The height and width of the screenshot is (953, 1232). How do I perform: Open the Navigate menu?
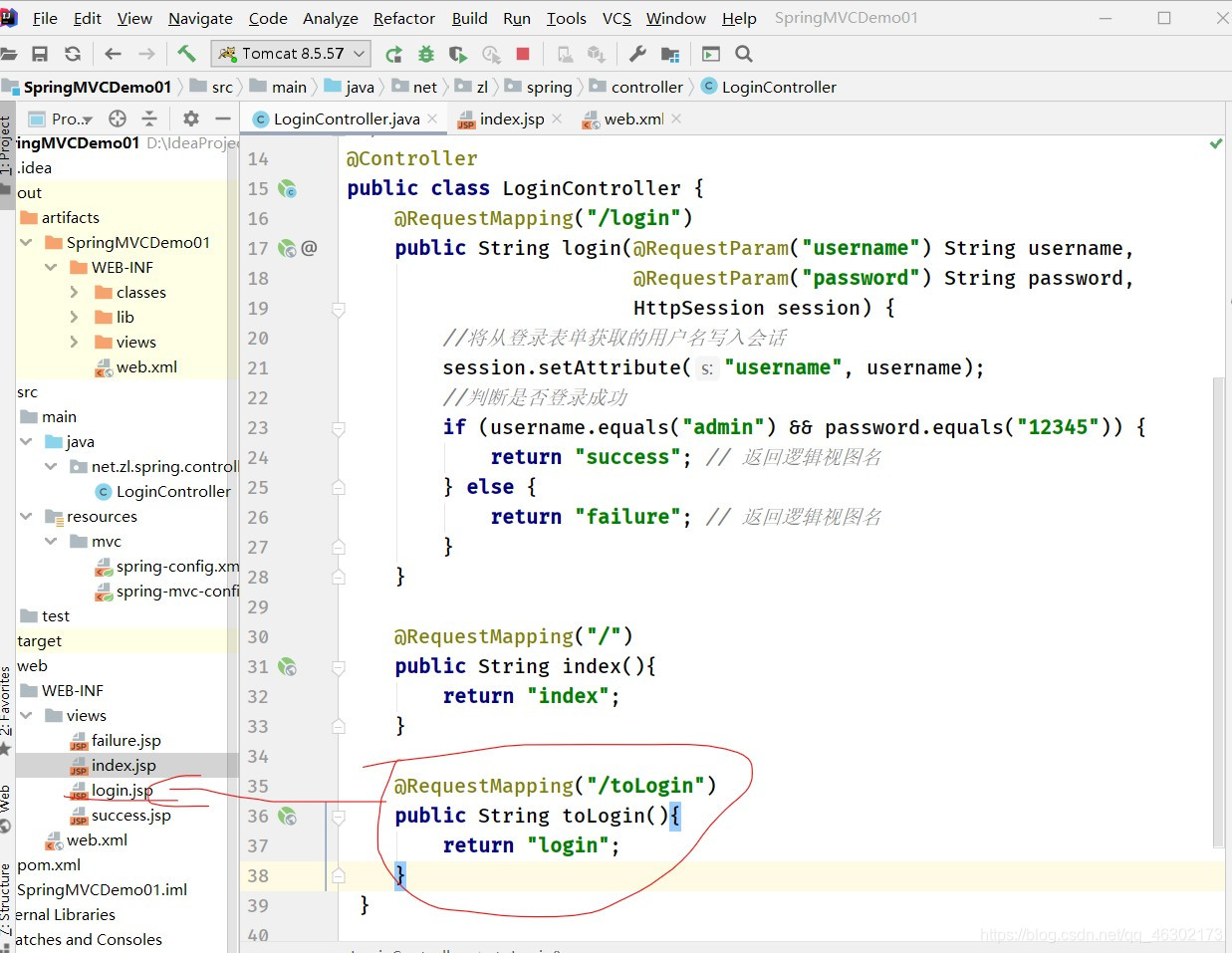[200, 18]
